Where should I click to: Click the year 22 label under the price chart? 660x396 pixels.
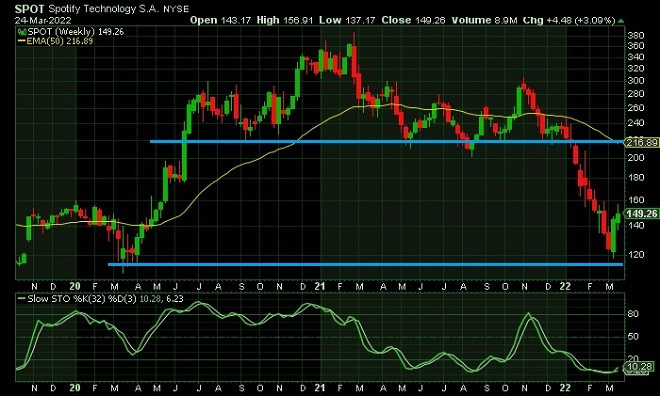(565, 287)
